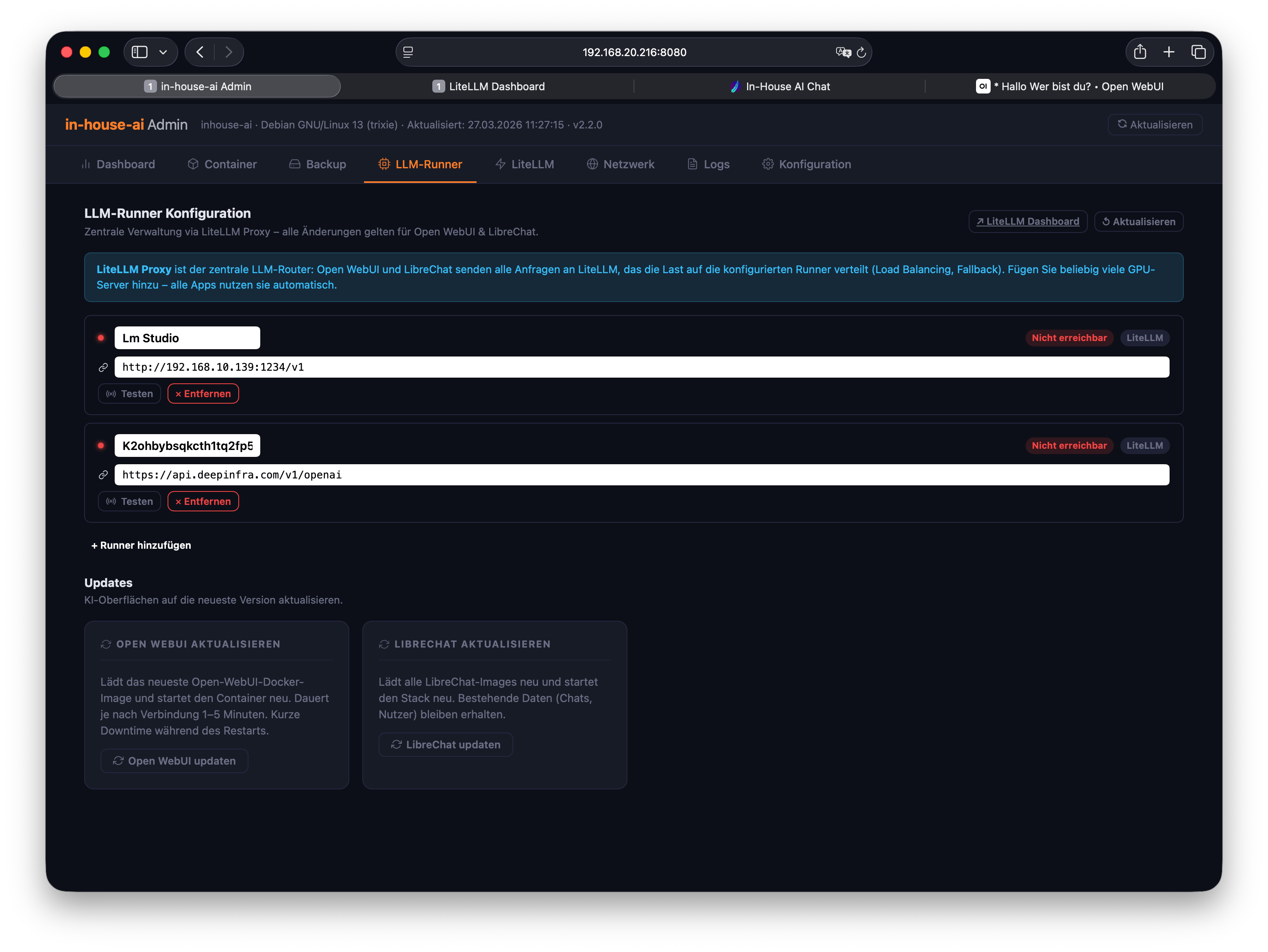Remove the deepinfra runner with Entfernen

click(x=203, y=502)
